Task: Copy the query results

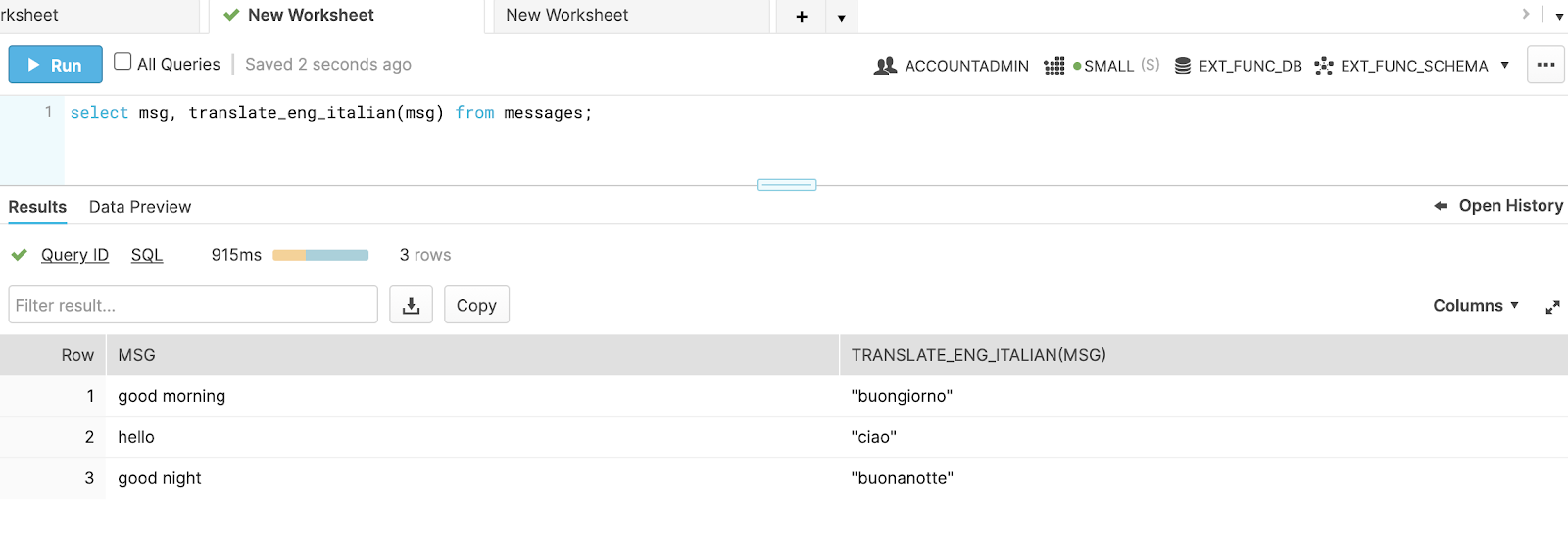Action: coord(476,305)
